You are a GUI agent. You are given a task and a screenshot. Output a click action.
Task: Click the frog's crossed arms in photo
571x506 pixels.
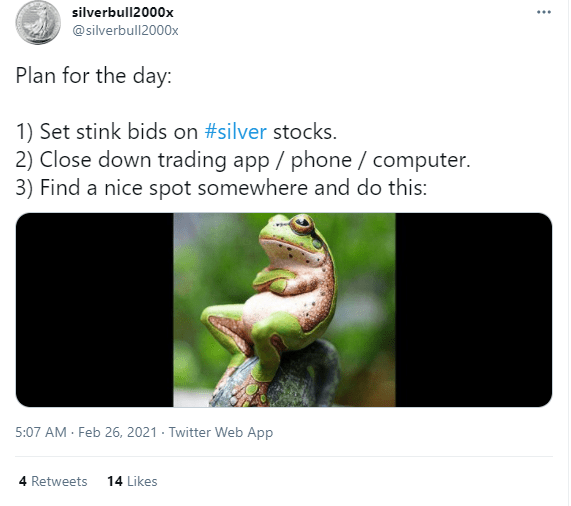coord(275,280)
